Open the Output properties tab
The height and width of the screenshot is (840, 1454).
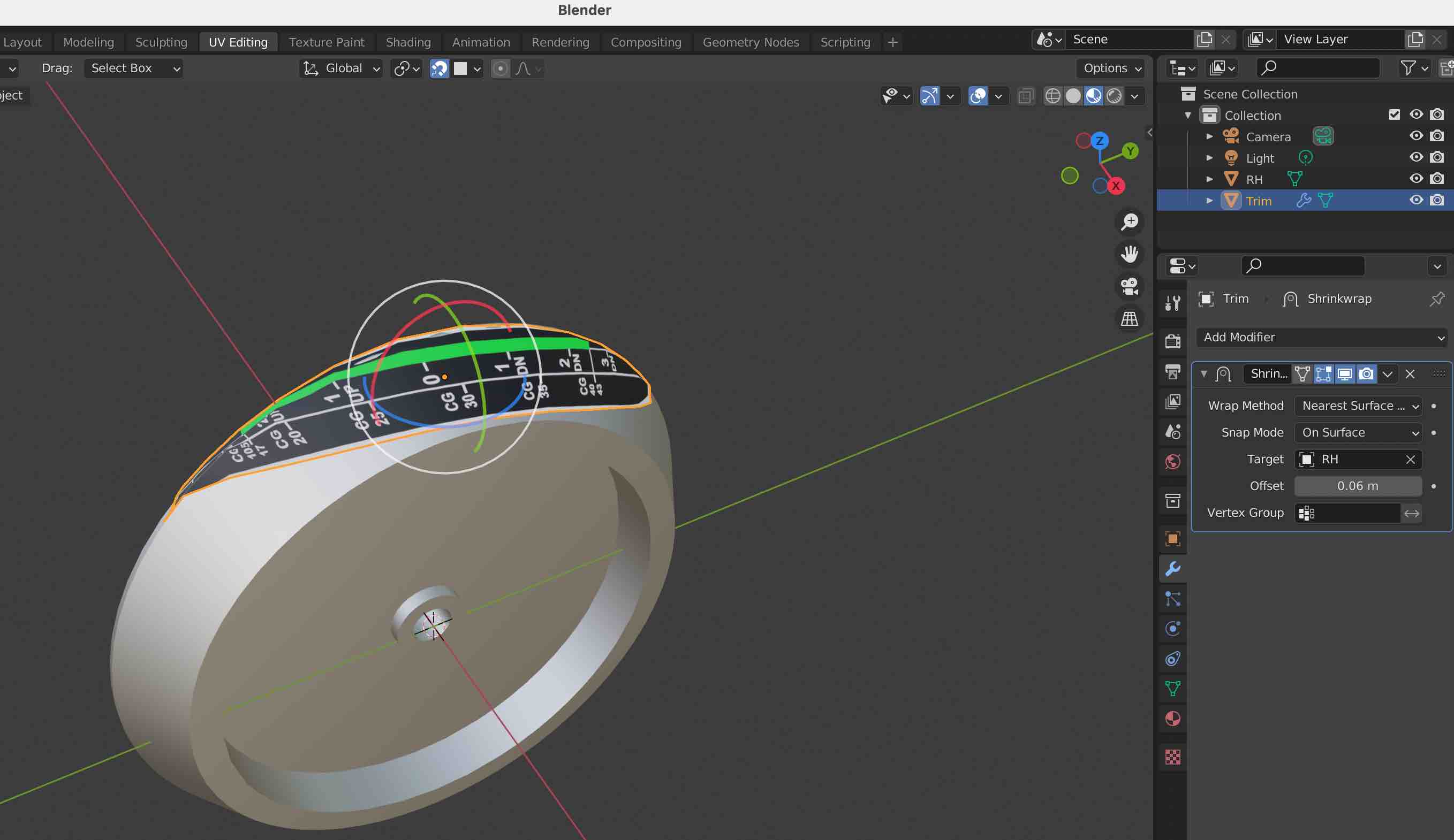(x=1172, y=371)
